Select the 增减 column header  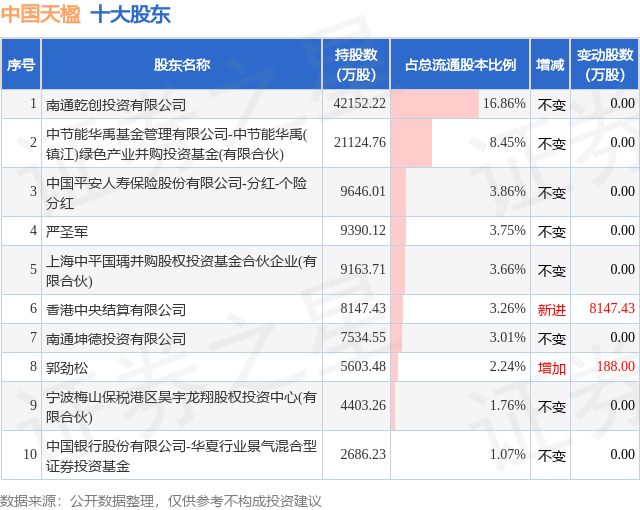point(550,64)
